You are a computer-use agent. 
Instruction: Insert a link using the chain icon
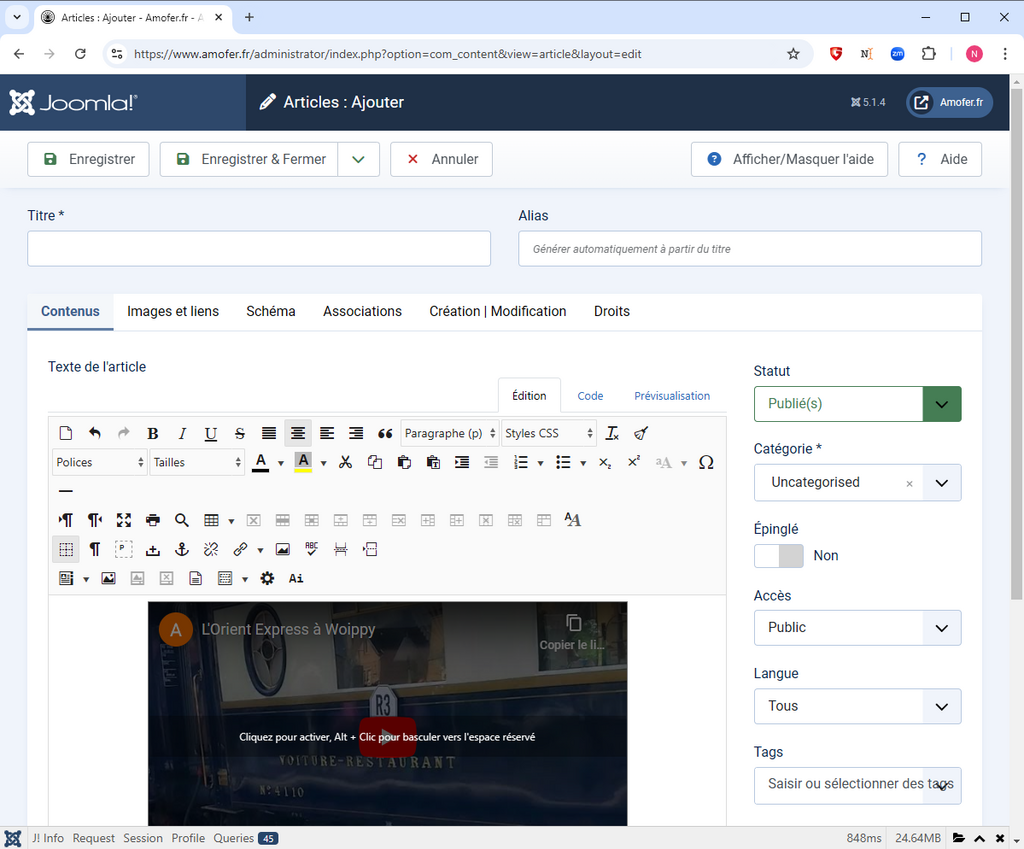(240, 549)
